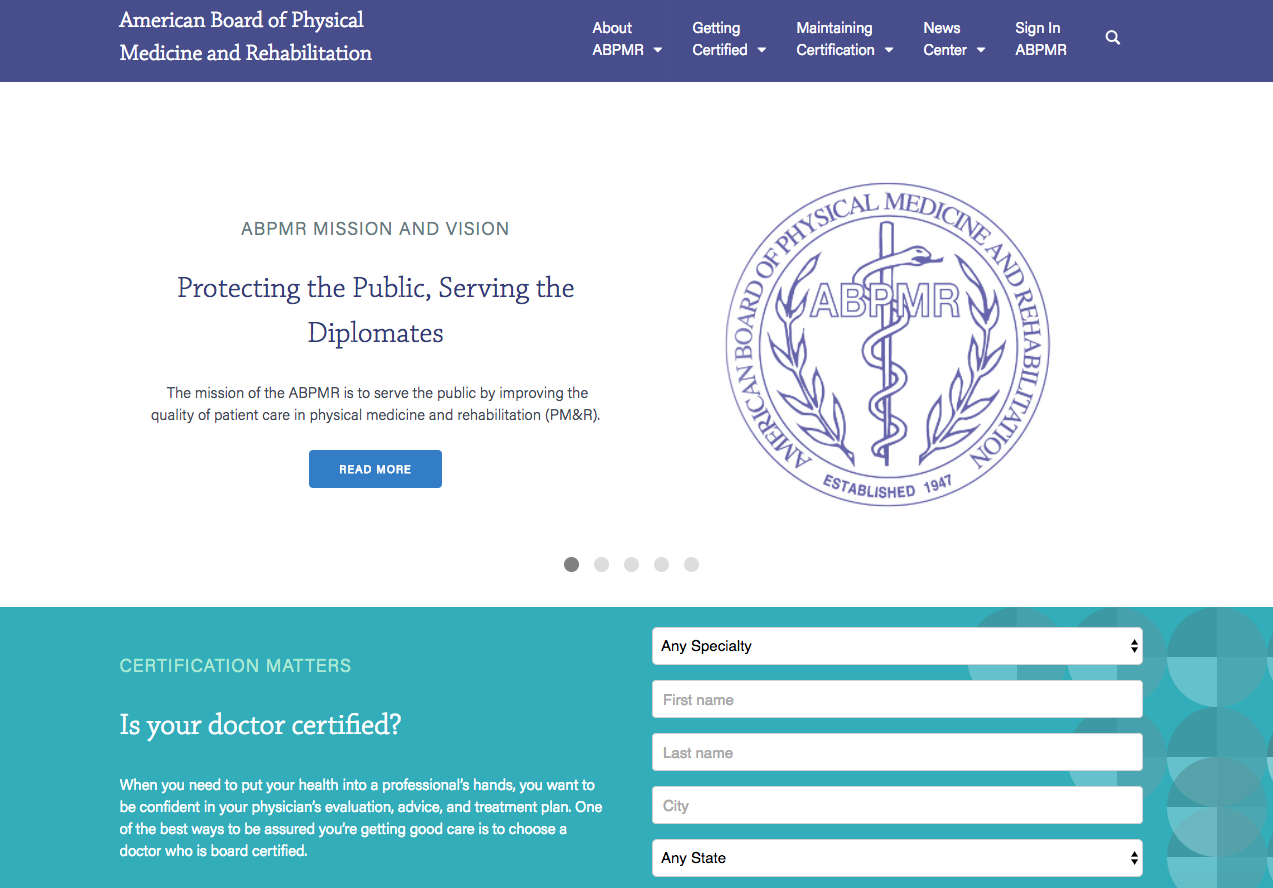Select the fifth carousel slide dot
This screenshot has width=1273, height=888.
coord(691,564)
